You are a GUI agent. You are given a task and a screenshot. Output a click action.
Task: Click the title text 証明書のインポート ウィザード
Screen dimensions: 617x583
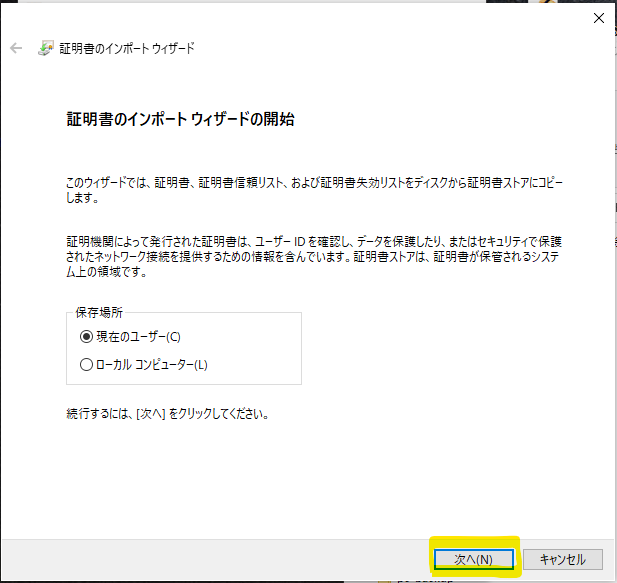click(x=127, y=48)
